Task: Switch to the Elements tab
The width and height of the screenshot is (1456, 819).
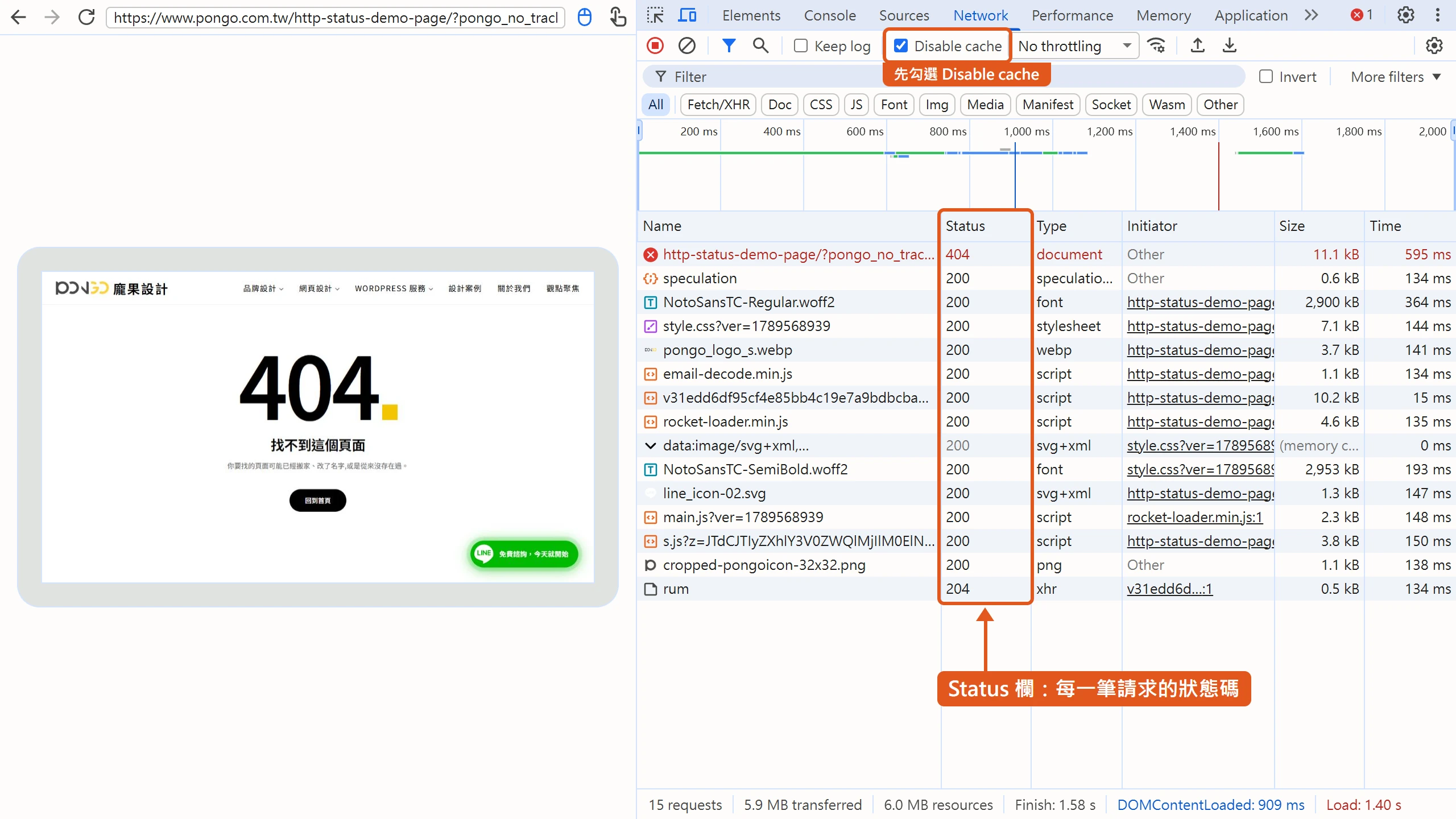Action: coord(751,15)
